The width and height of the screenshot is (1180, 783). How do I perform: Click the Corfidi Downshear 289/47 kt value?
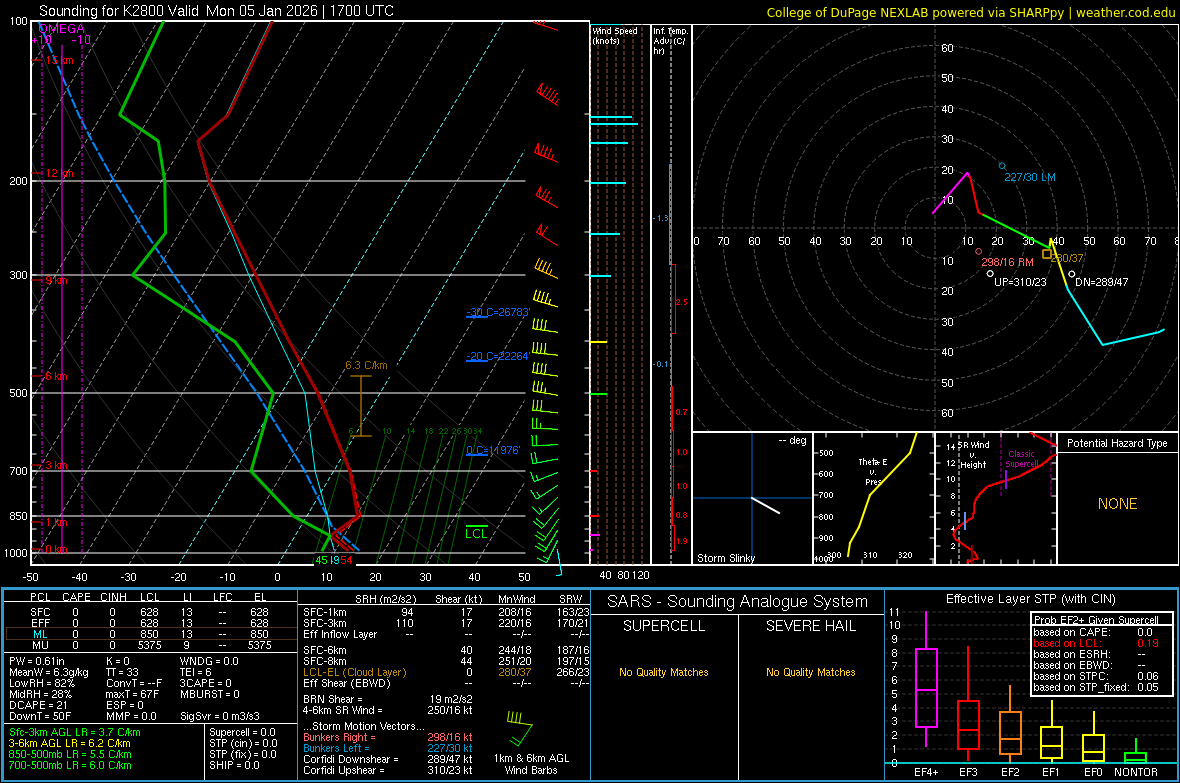[x=449, y=759]
